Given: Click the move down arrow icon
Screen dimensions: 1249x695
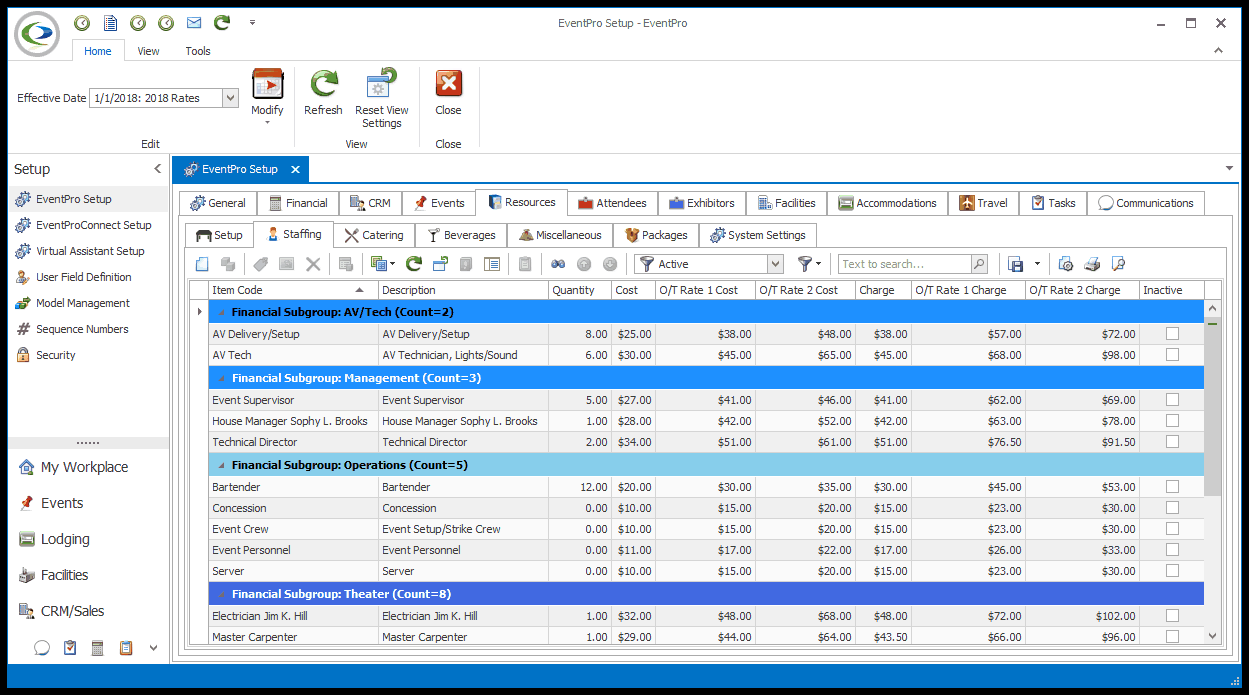Looking at the screenshot, I should (610, 264).
